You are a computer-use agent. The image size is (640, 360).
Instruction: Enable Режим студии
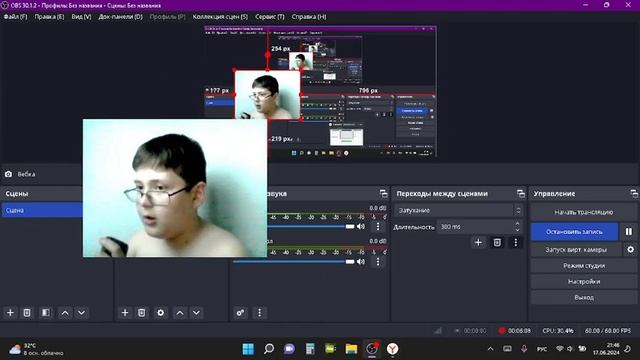[x=584, y=266]
